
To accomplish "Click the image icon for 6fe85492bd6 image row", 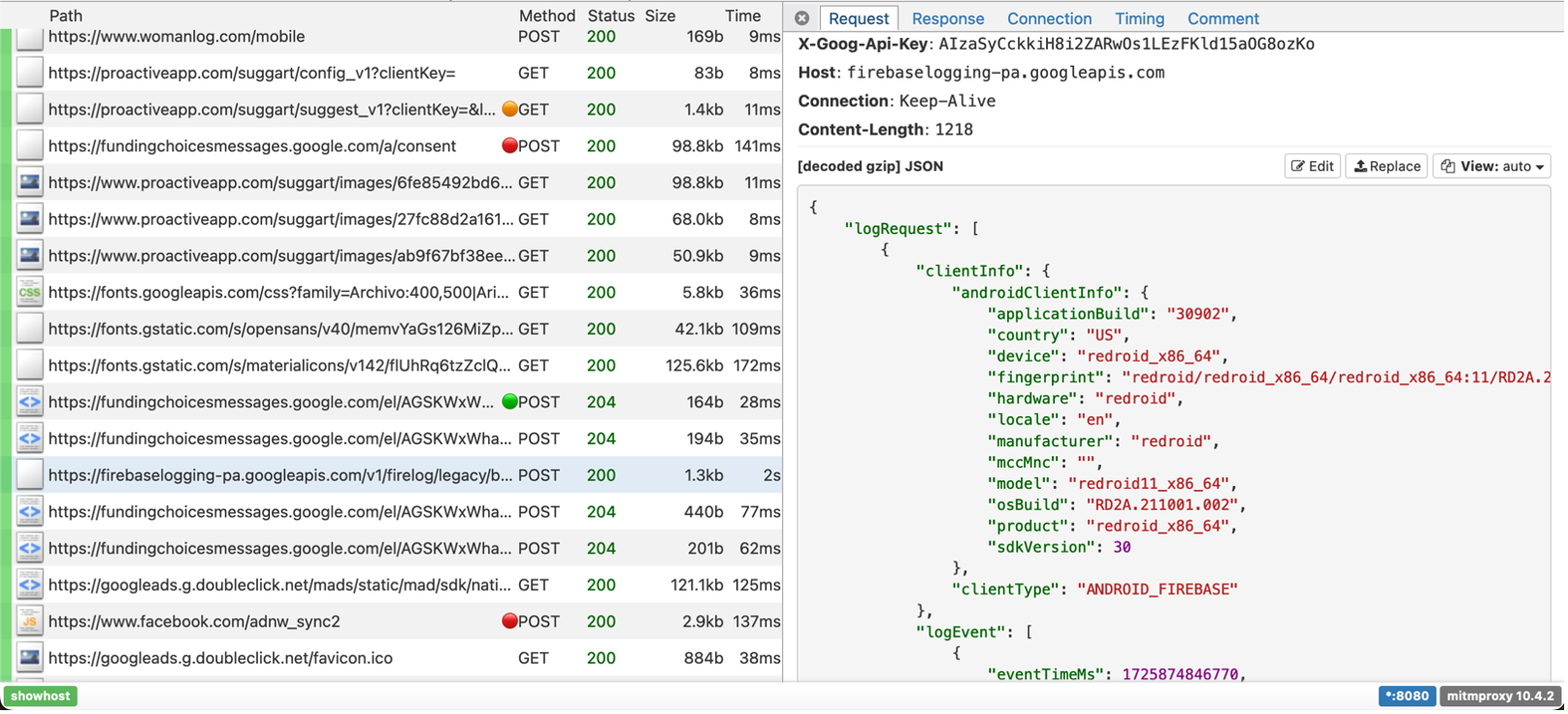I will [x=30, y=182].
